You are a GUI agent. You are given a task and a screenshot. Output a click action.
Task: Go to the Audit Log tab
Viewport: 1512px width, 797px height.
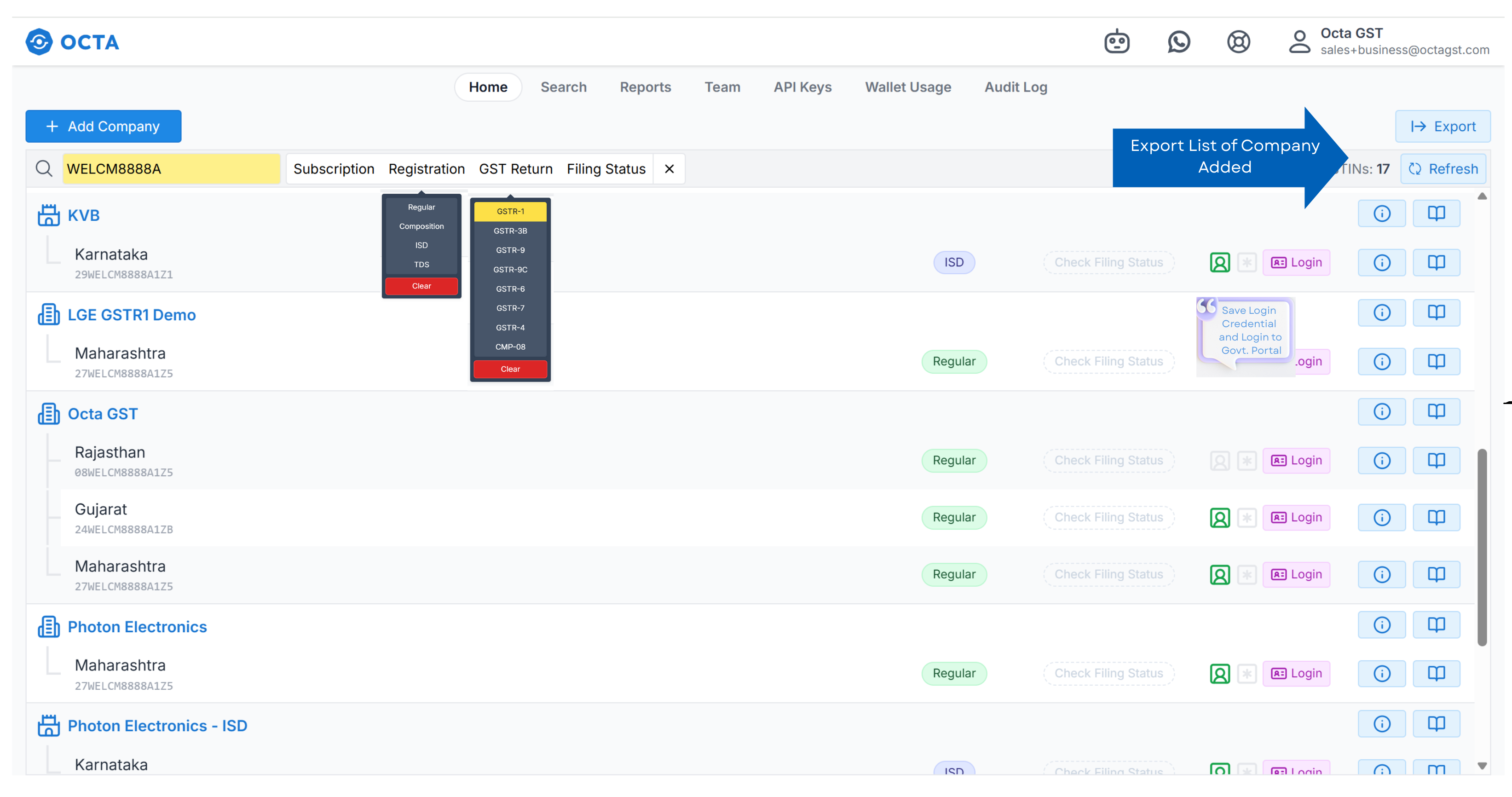pos(1016,87)
